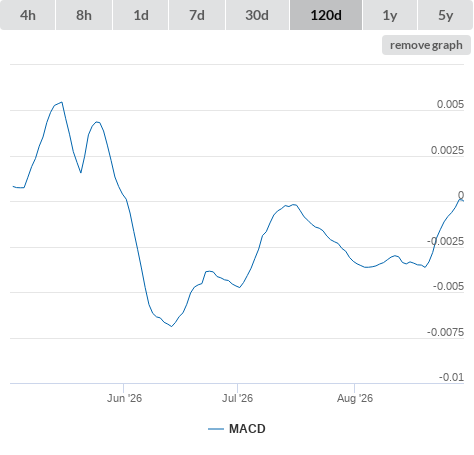474x455 pixels.
Task: Select the 8h range tab
Action: point(84,15)
